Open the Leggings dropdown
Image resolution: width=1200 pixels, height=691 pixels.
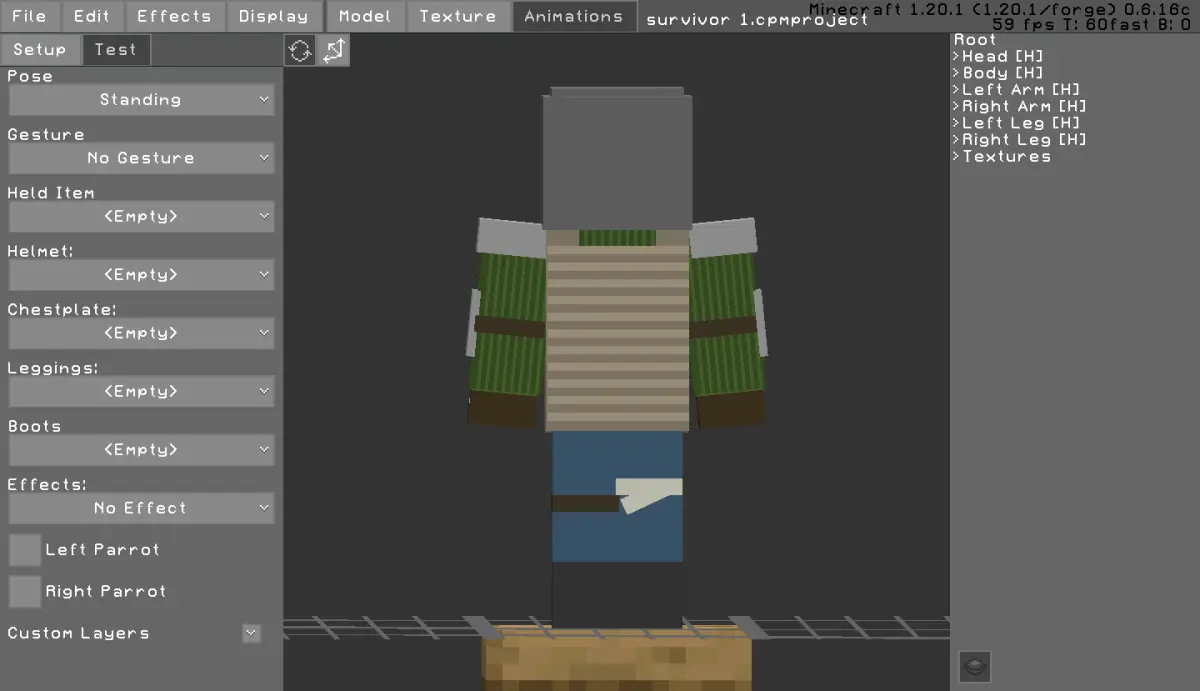coord(141,391)
